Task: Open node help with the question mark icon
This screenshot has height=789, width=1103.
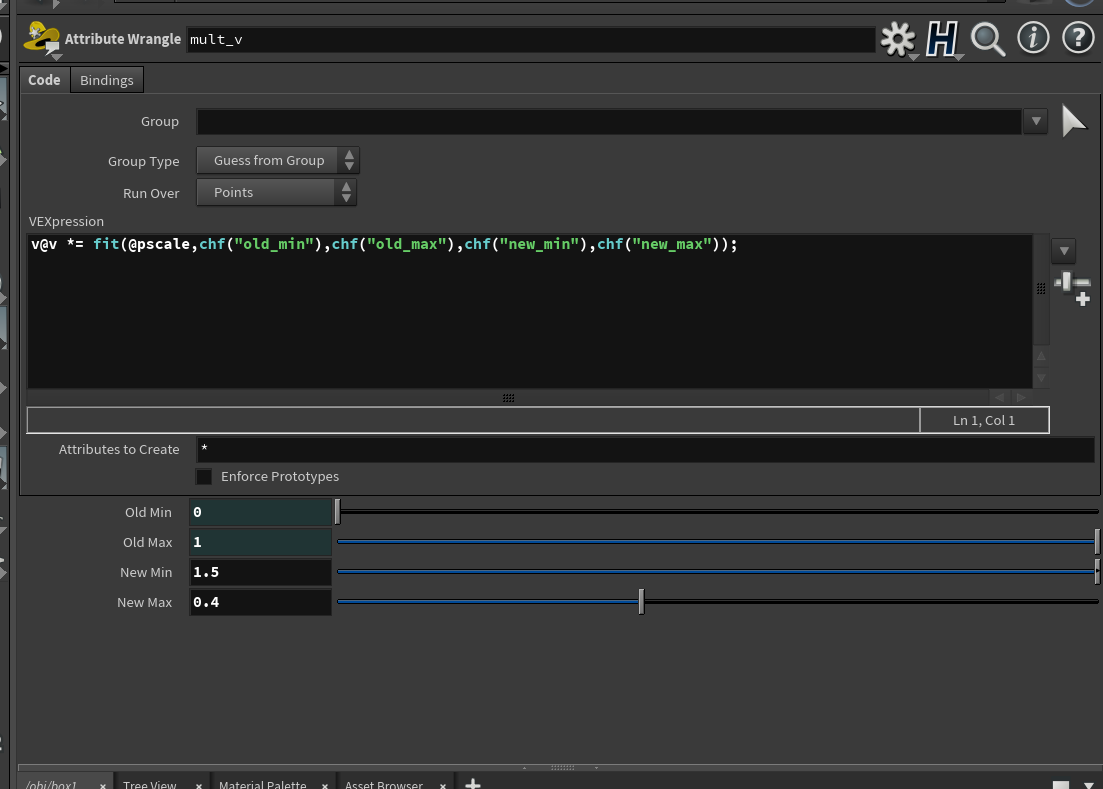Action: click(x=1078, y=38)
